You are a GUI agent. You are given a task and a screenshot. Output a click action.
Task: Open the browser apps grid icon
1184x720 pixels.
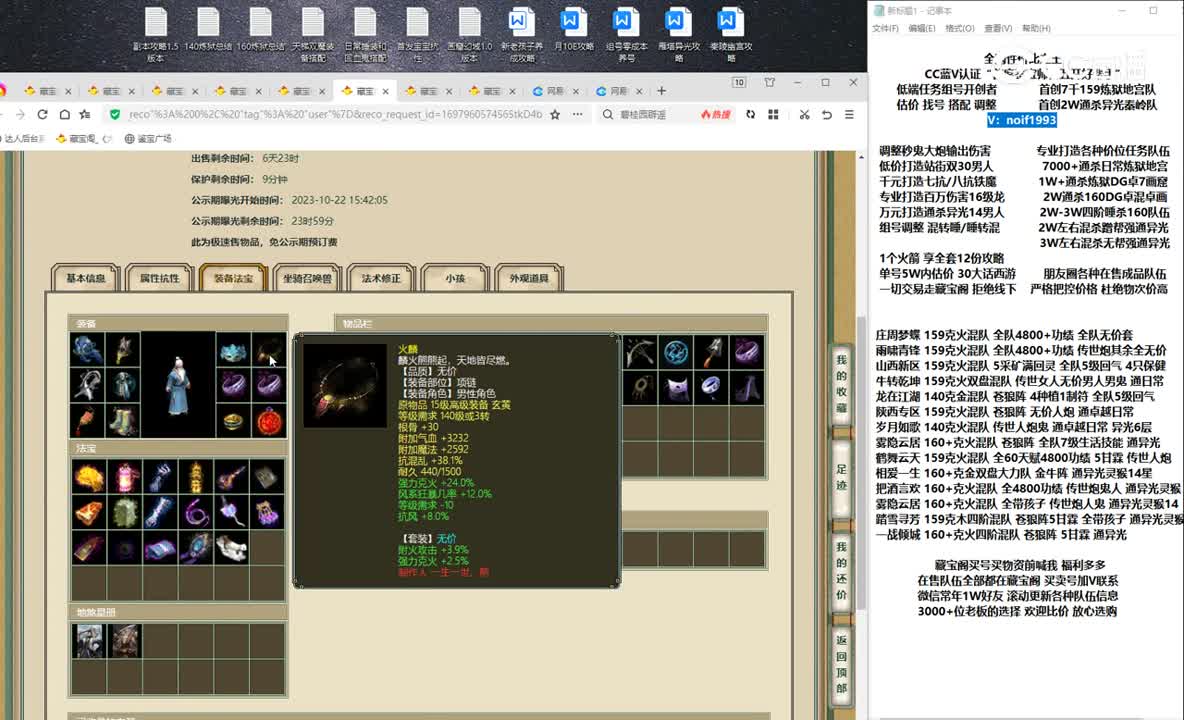(x=773, y=114)
